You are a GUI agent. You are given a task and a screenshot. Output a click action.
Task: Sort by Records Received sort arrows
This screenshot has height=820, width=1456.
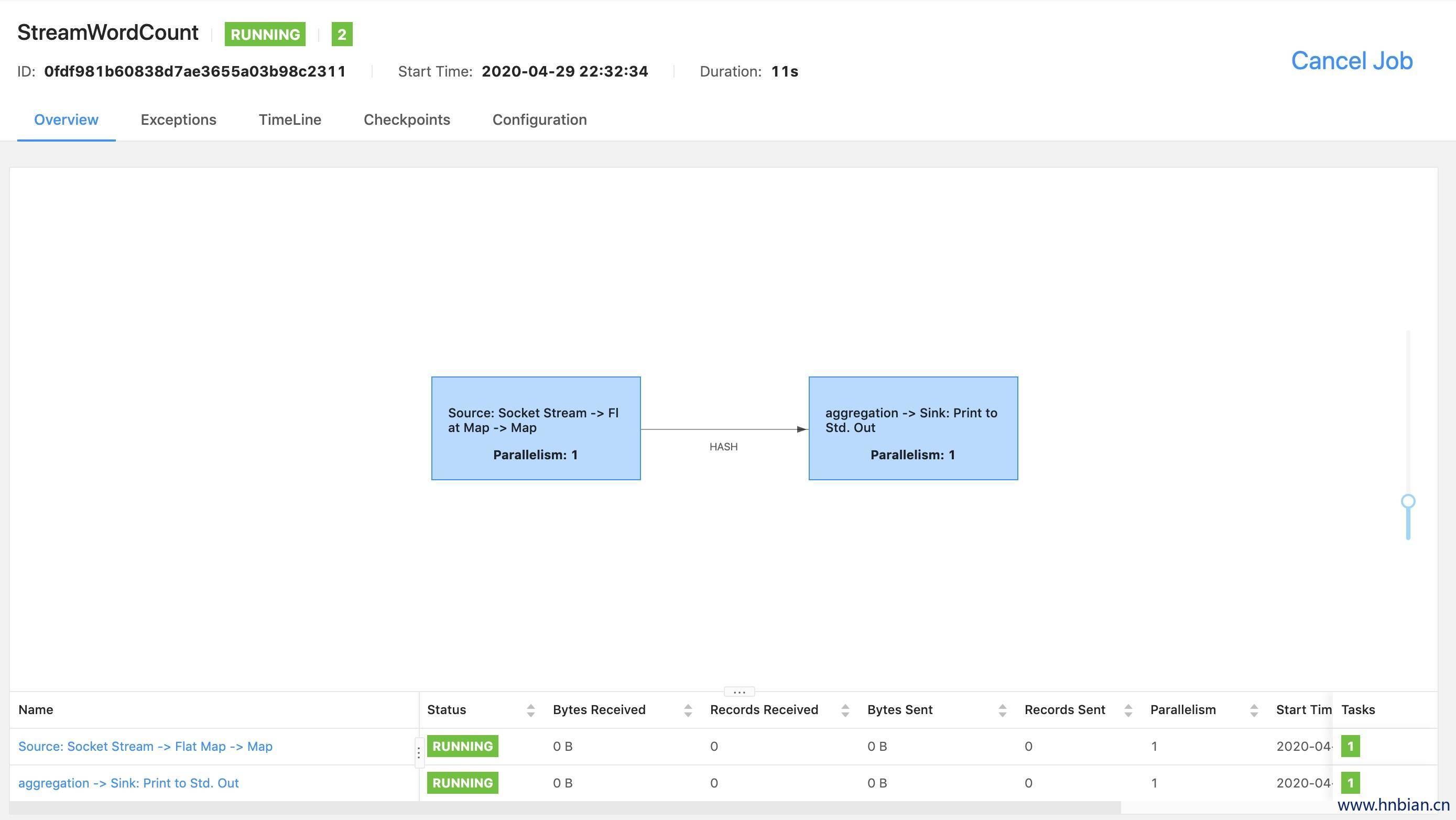click(x=844, y=710)
